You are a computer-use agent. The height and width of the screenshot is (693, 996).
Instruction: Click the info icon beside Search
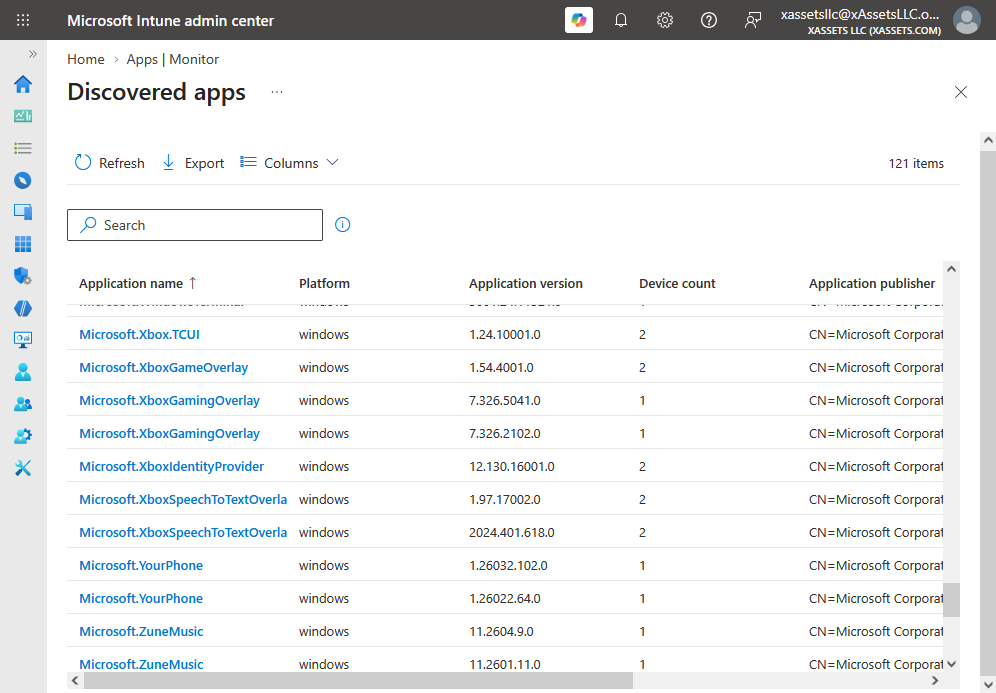342,224
